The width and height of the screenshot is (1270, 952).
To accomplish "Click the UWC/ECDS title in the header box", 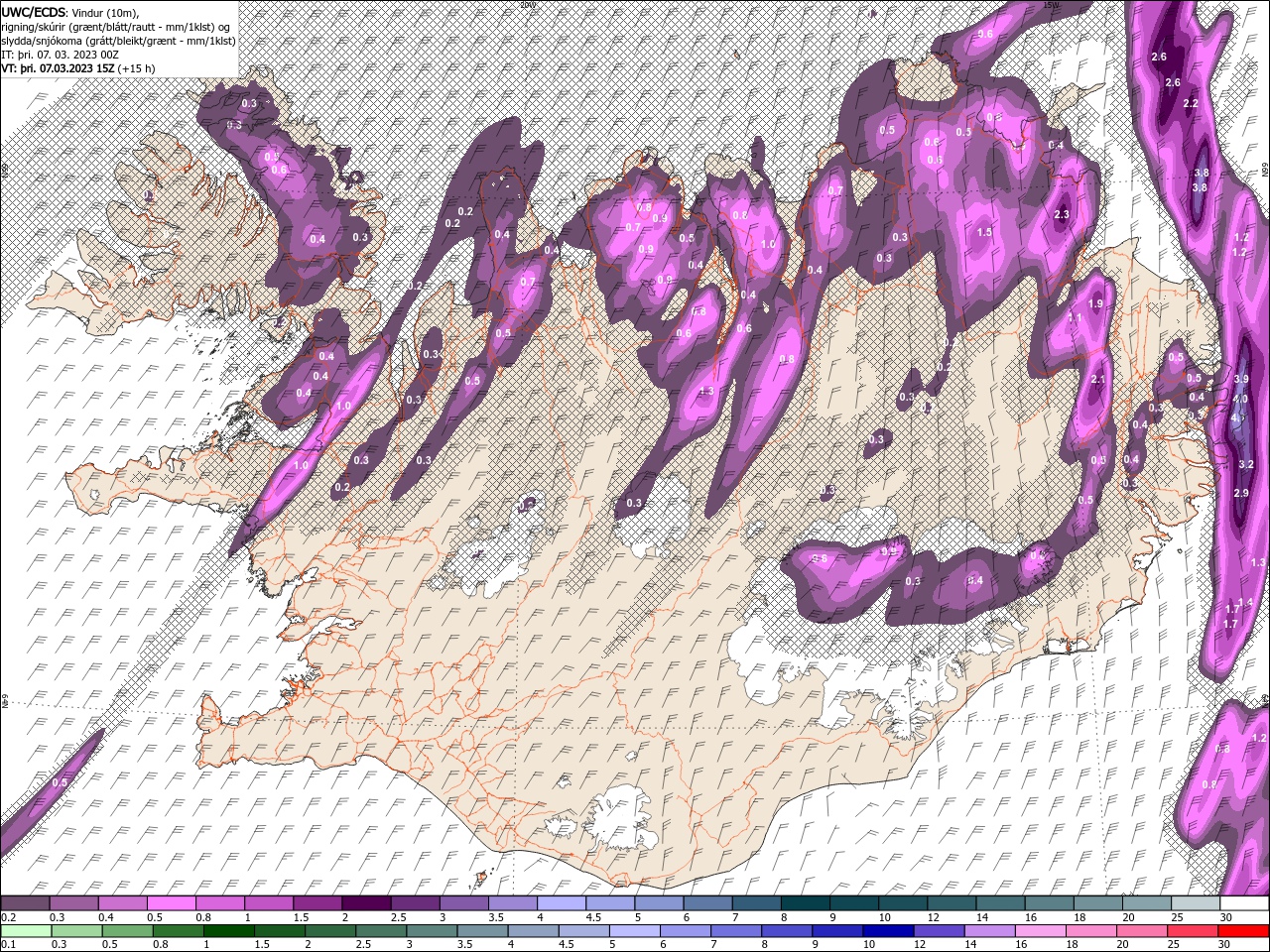I will tap(33, 11).
